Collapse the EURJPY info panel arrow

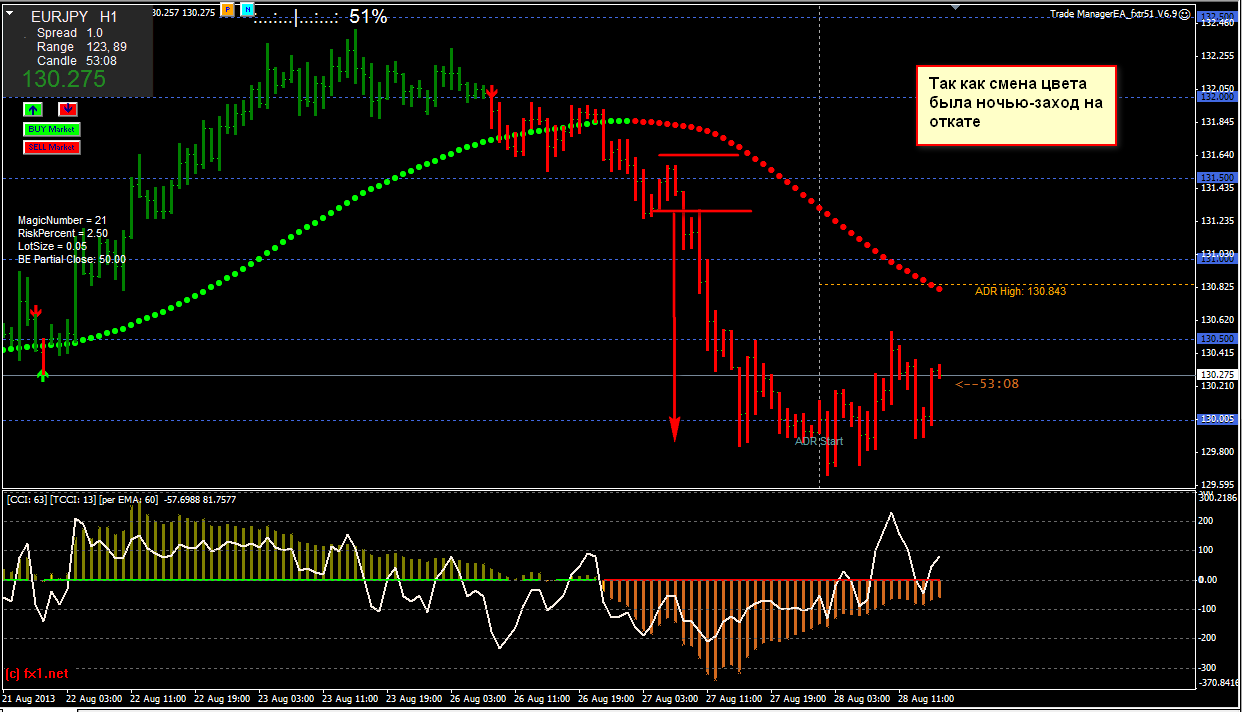tap(10, 13)
